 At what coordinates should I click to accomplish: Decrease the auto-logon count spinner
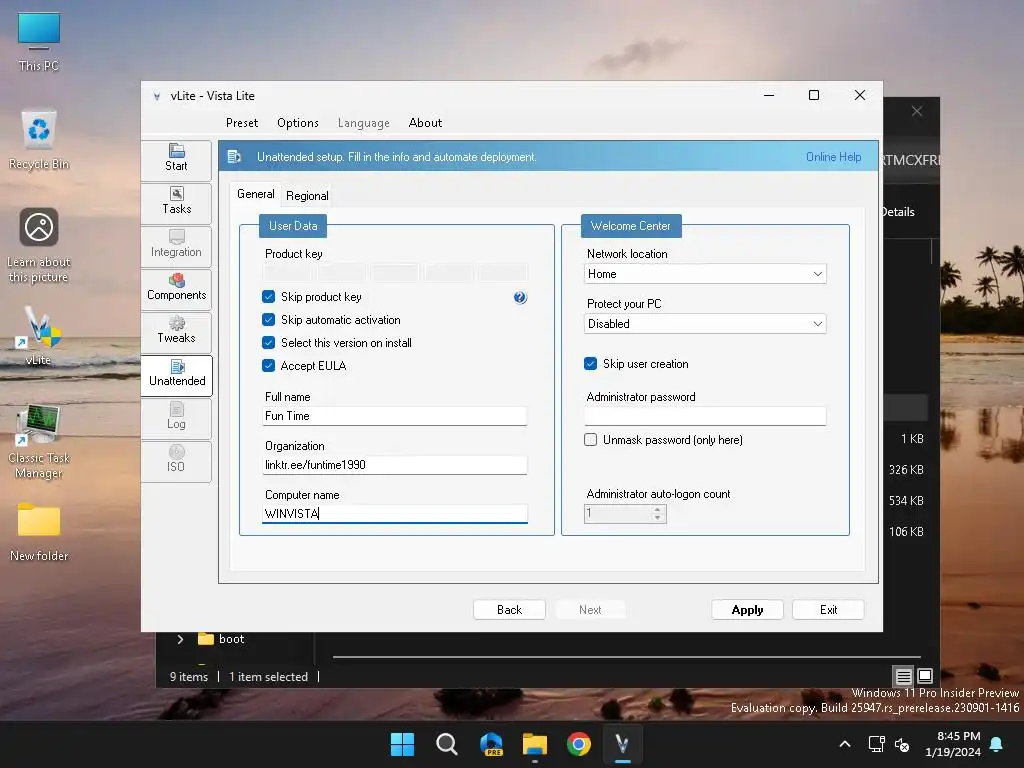[658, 518]
